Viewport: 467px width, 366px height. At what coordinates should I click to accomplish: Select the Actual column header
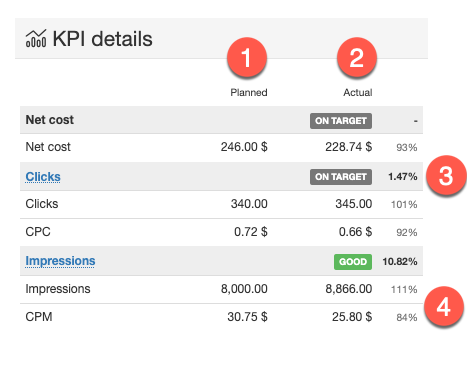(358, 92)
